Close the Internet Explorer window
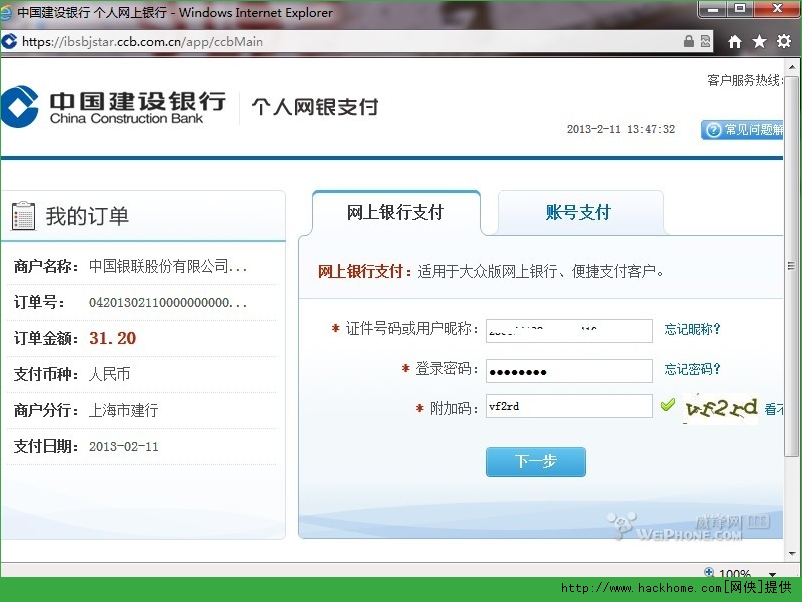The image size is (802, 602). [776, 9]
